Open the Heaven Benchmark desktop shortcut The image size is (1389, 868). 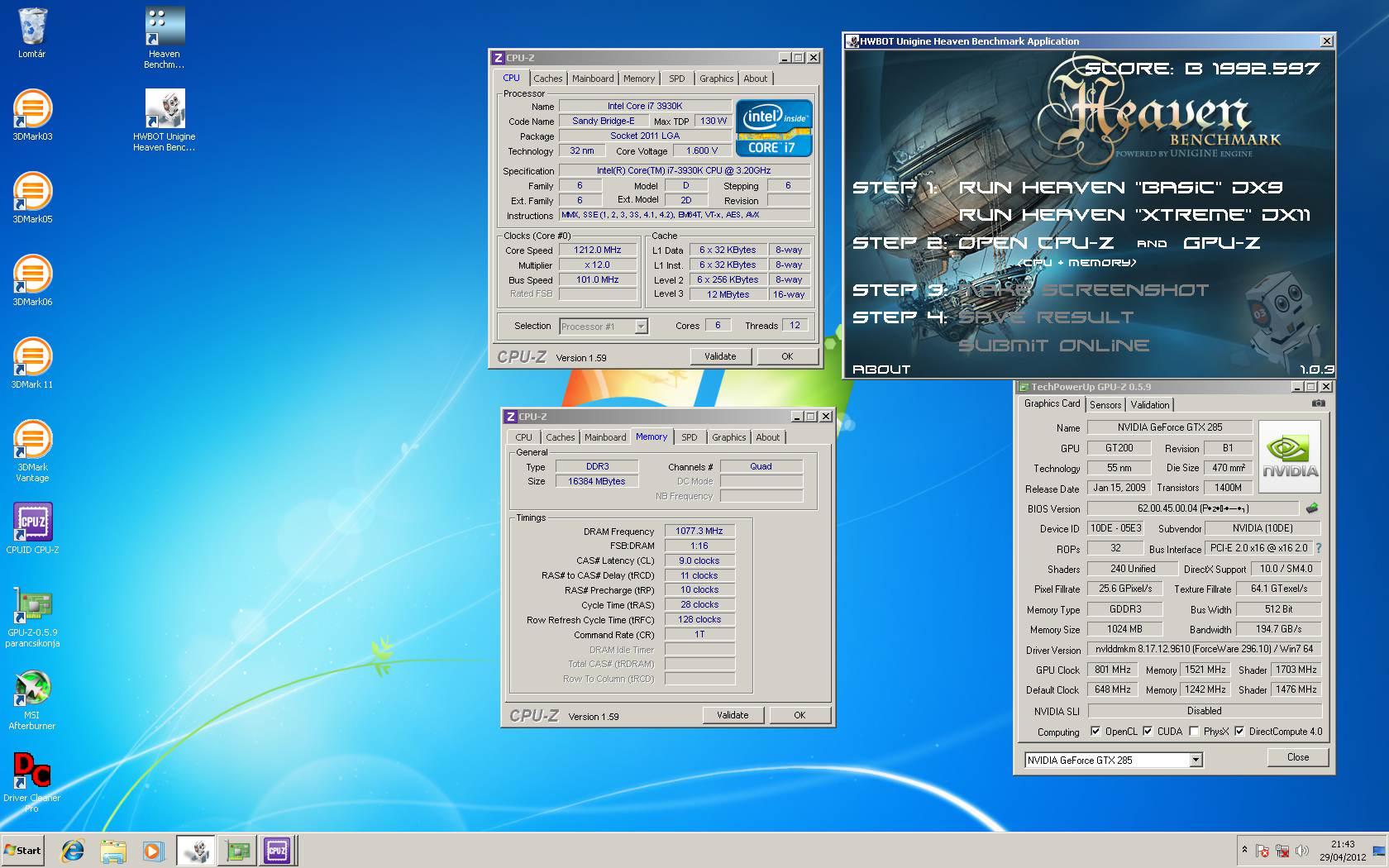click(x=164, y=37)
